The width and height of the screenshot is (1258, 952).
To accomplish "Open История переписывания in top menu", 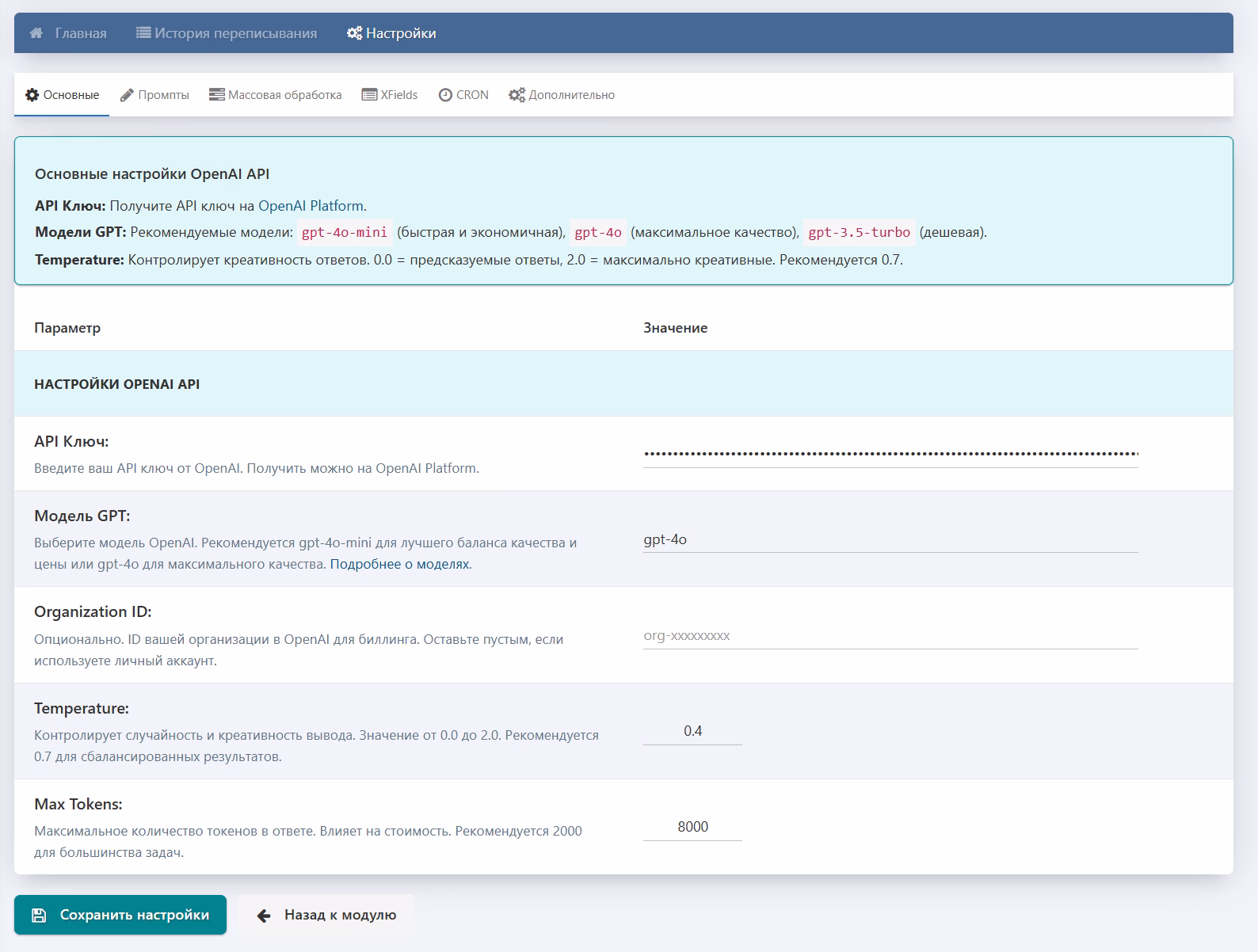I will (x=227, y=33).
